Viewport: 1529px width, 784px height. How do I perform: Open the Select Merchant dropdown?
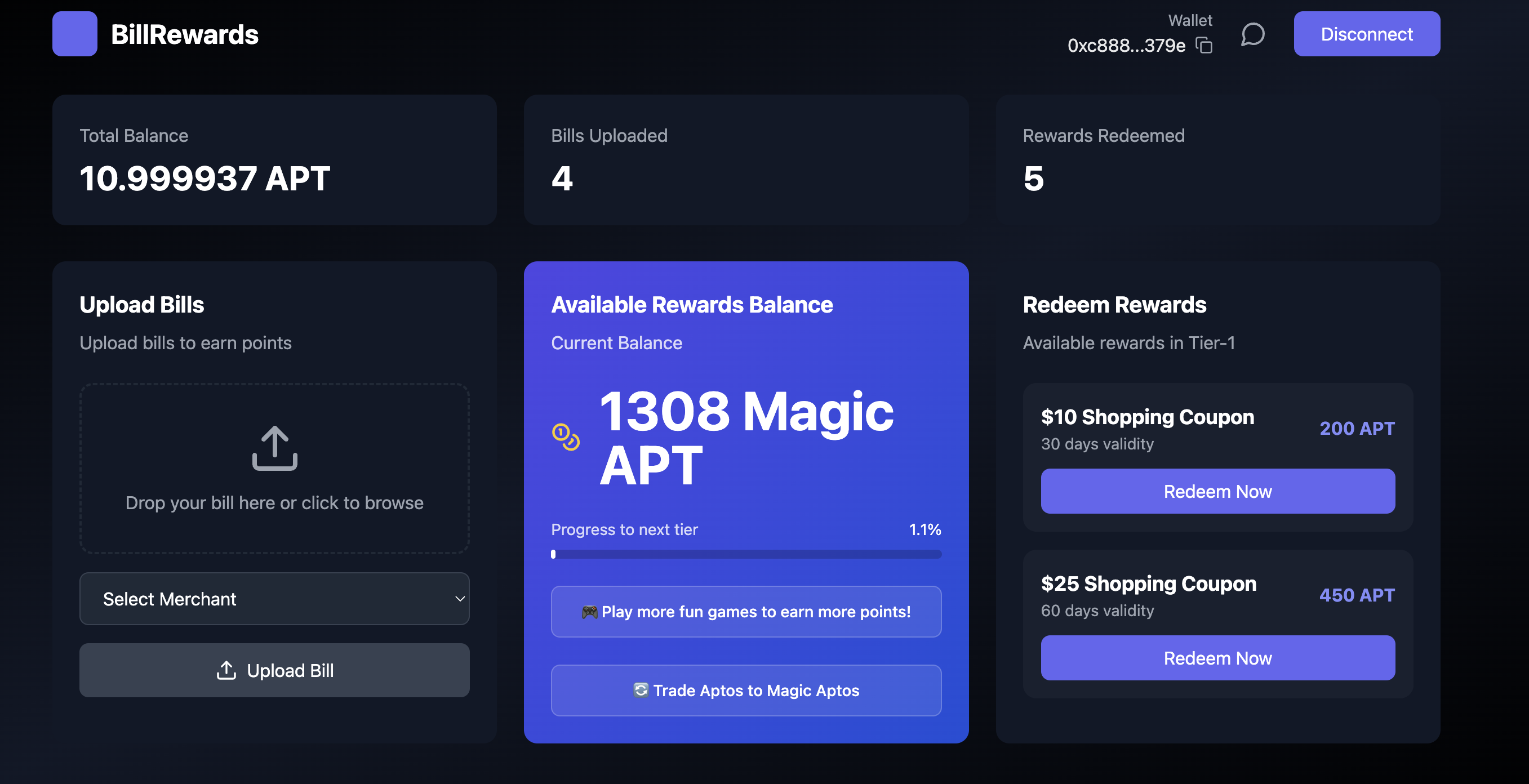pos(274,599)
